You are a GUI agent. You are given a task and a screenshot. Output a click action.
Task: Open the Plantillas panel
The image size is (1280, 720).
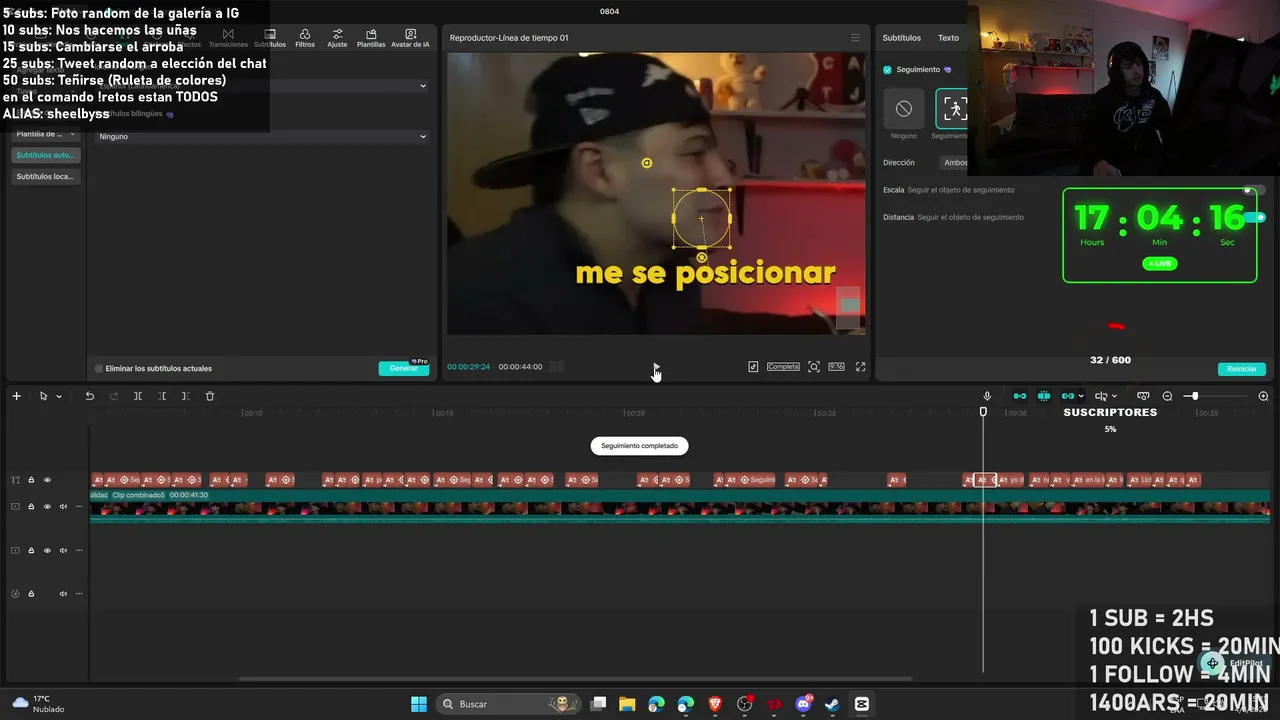point(371,38)
